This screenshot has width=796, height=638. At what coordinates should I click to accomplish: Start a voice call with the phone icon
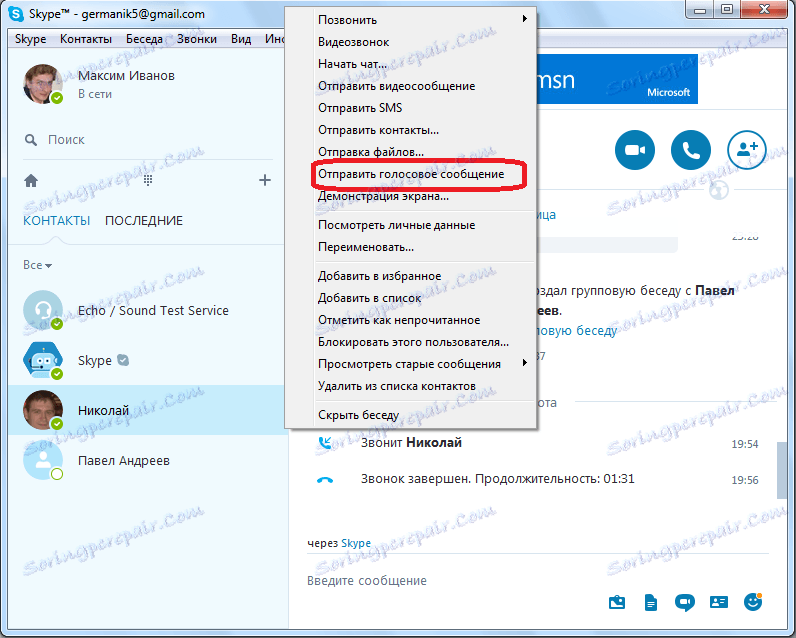(x=690, y=150)
